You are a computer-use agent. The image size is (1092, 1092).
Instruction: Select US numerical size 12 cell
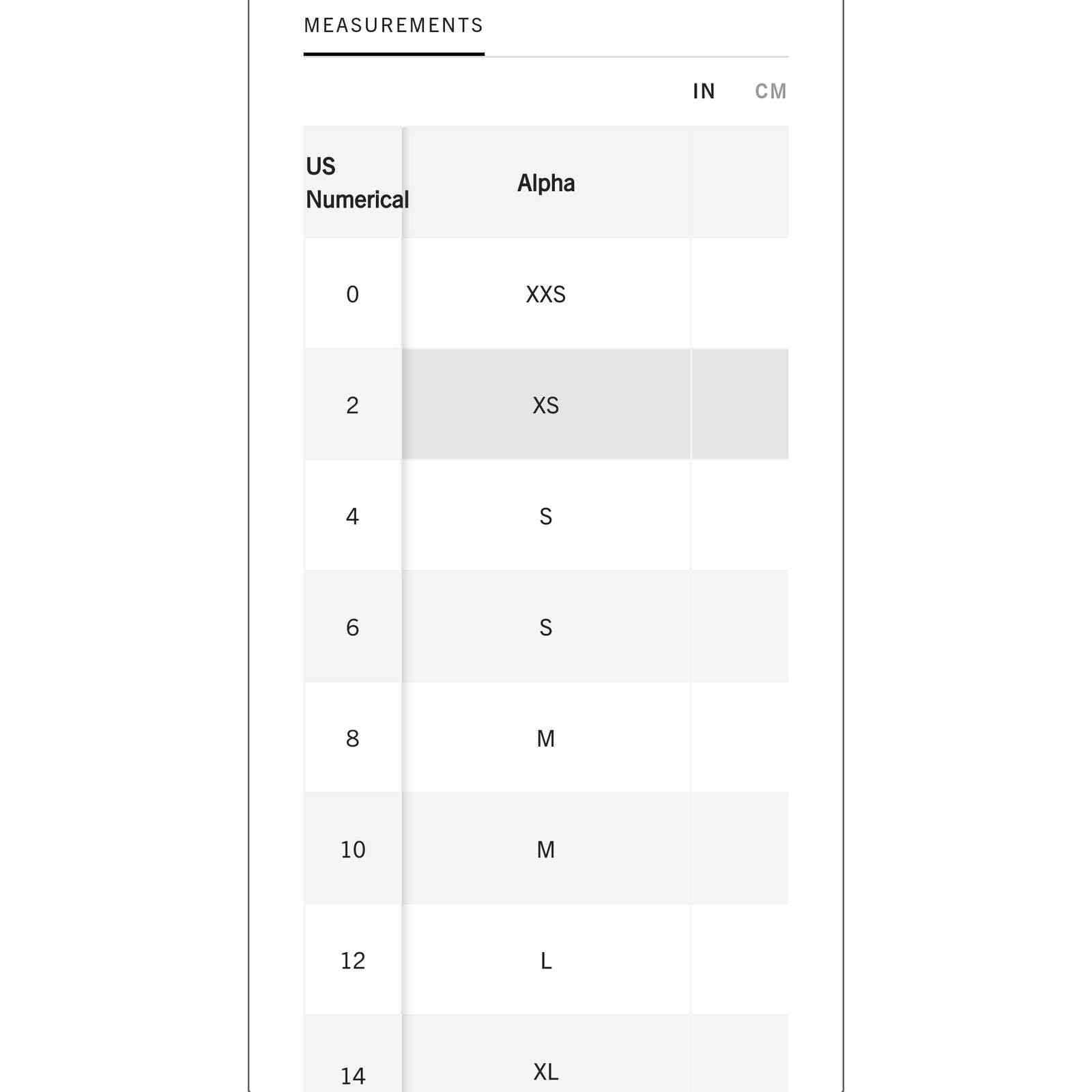coord(352,961)
